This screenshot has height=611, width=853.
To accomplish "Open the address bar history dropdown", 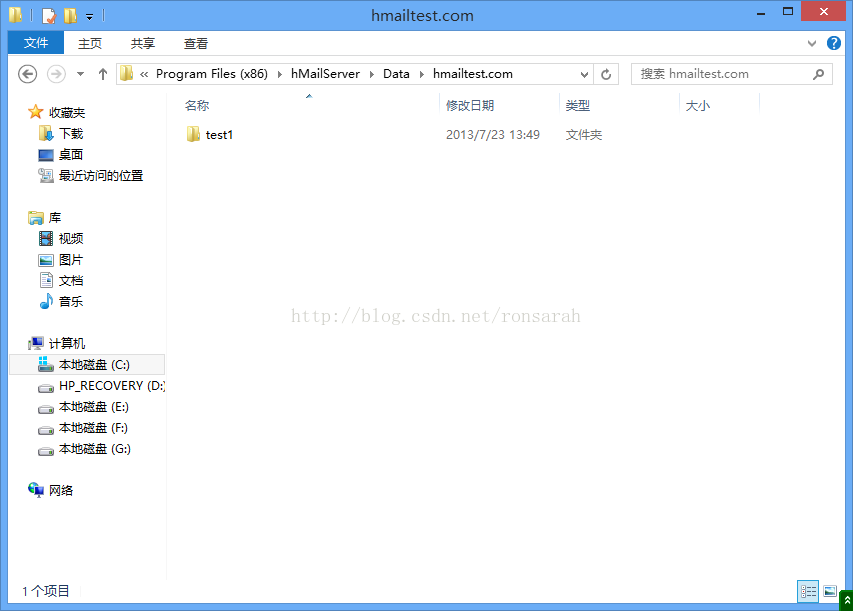I will pos(584,75).
